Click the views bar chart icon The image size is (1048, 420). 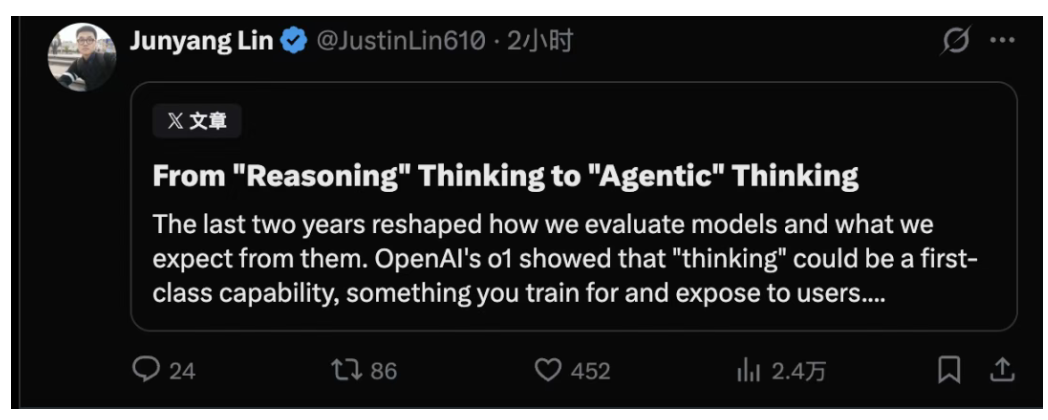[748, 371]
